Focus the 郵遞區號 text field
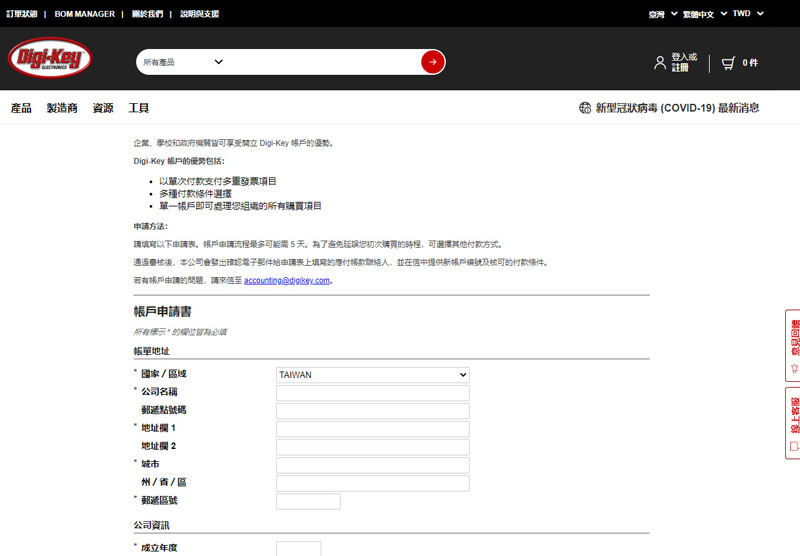The image size is (800, 556). pyautogui.click(x=308, y=501)
